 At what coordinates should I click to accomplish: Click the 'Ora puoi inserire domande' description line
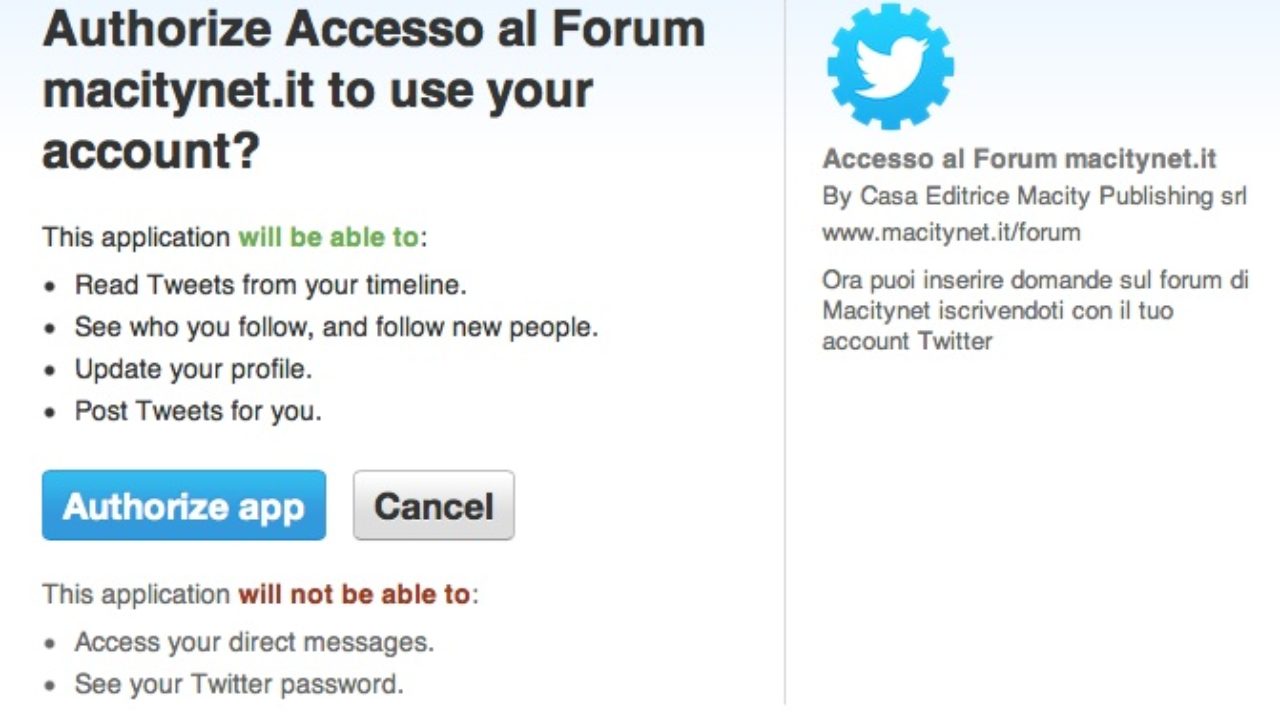tap(1035, 280)
